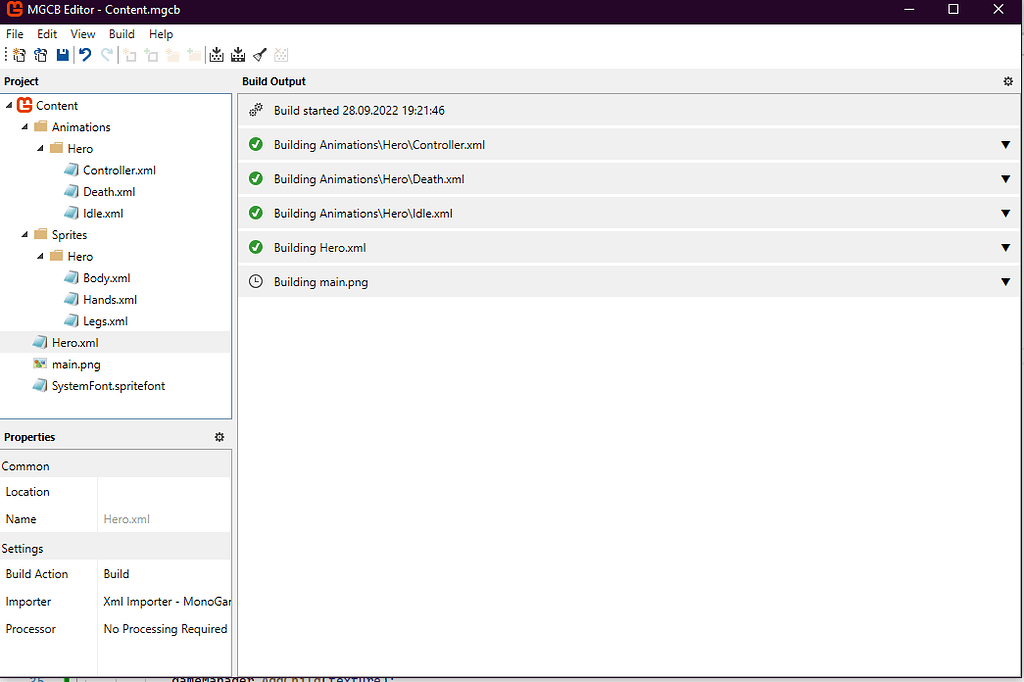Collapse the Hero folder under Sprites
The height and width of the screenshot is (682, 1024).
click(x=40, y=256)
